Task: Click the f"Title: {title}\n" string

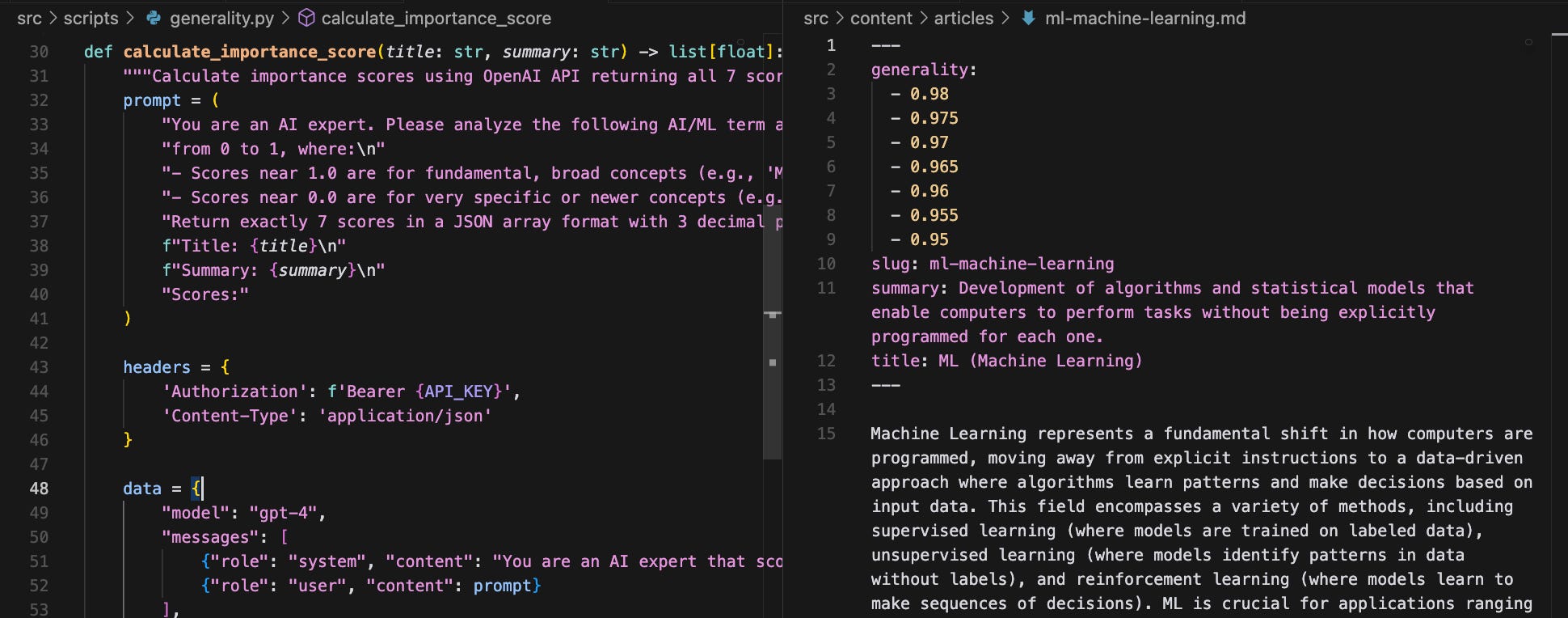Action: [x=254, y=246]
